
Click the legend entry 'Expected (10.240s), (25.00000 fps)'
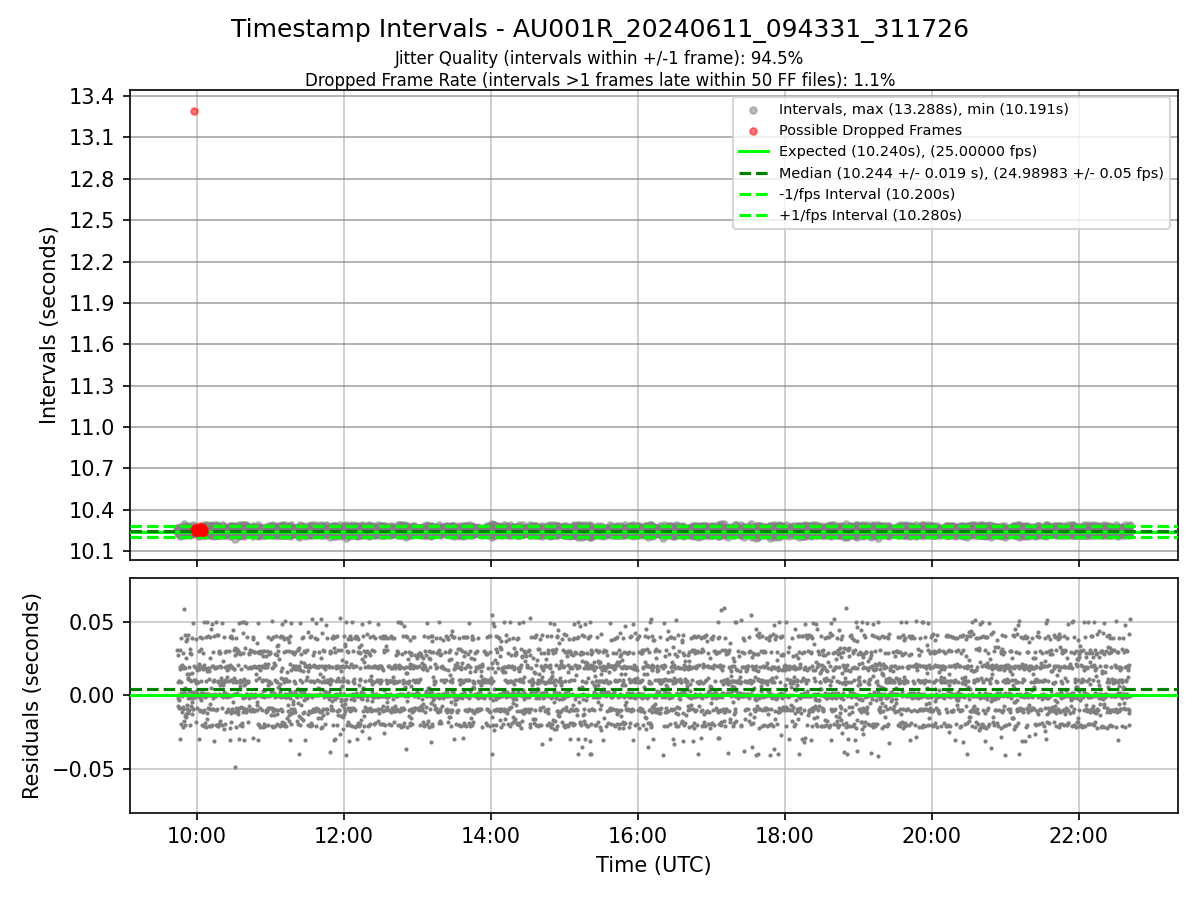[908, 151]
